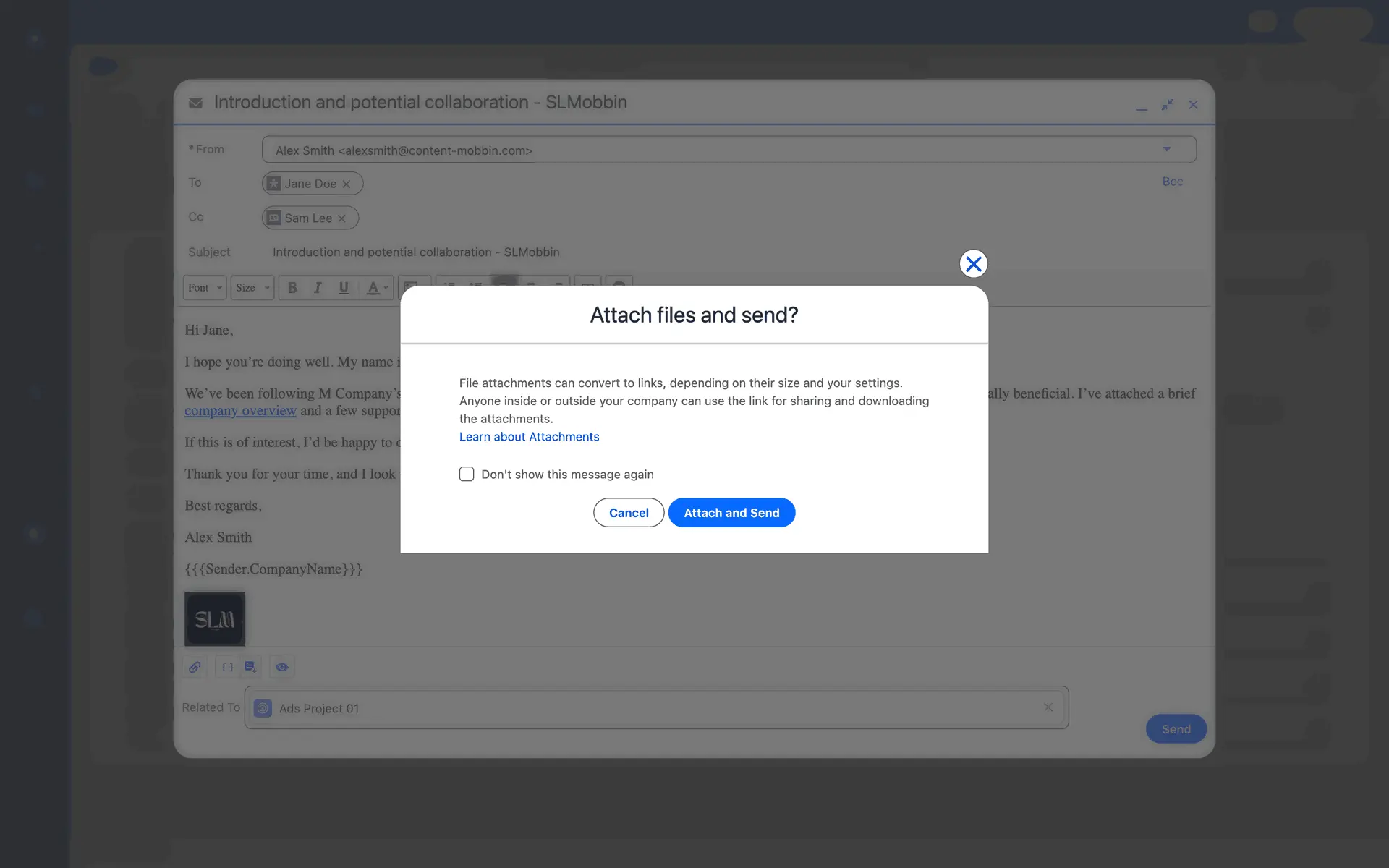1389x868 pixels.
Task: Clear the Ads Project 01 related record
Action: (x=1048, y=707)
